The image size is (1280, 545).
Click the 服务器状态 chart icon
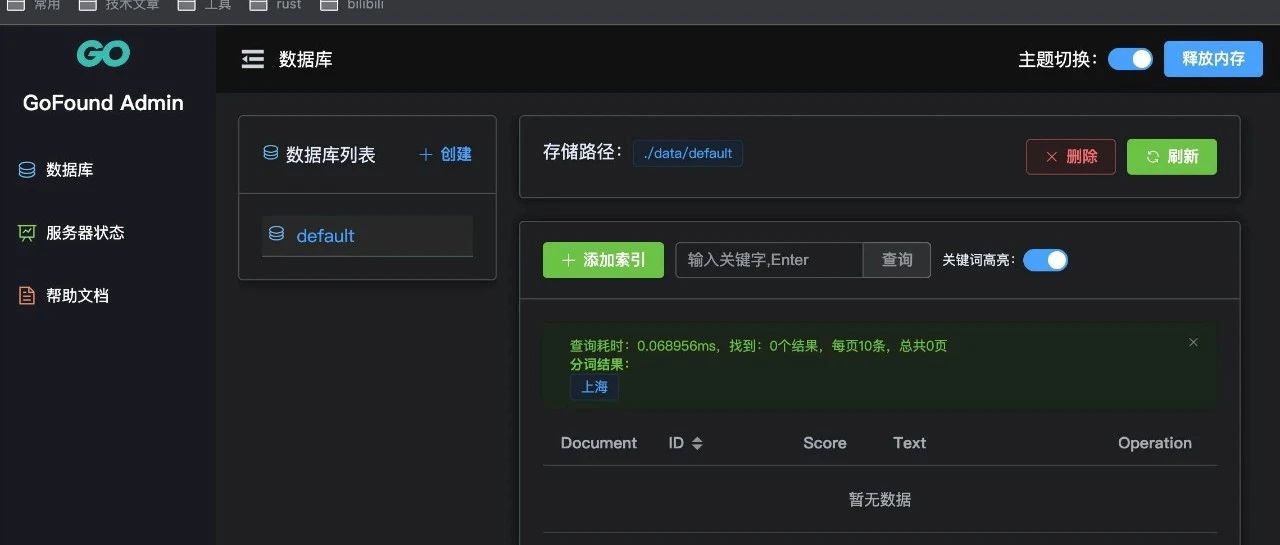pos(28,232)
